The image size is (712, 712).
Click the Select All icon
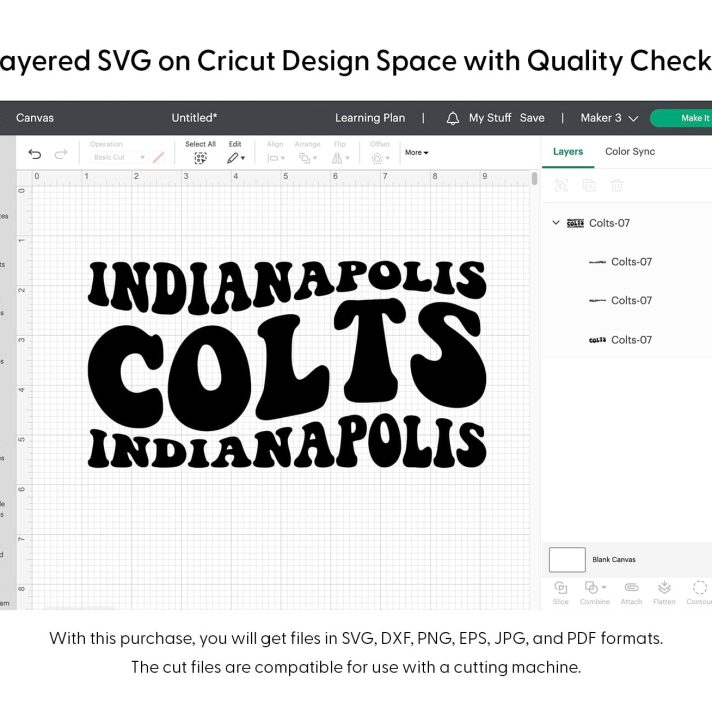pos(200,158)
